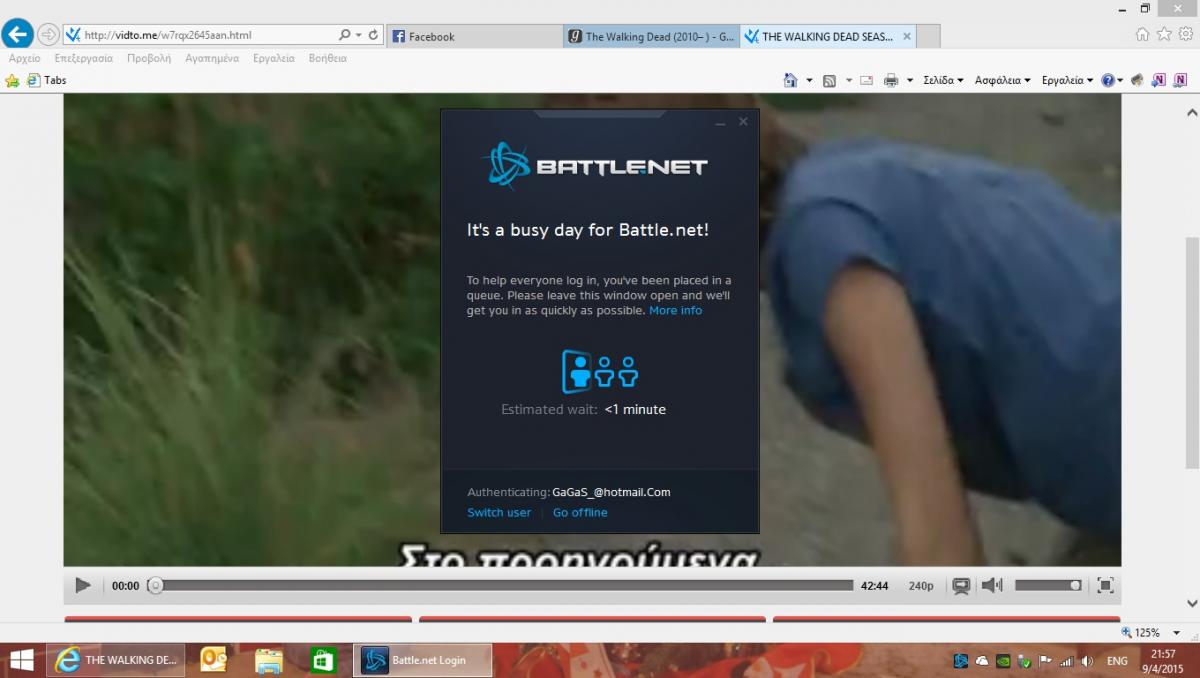The height and width of the screenshot is (678, 1200).
Task: Click the ENG language indicator
Action: pyautogui.click(x=1117, y=661)
